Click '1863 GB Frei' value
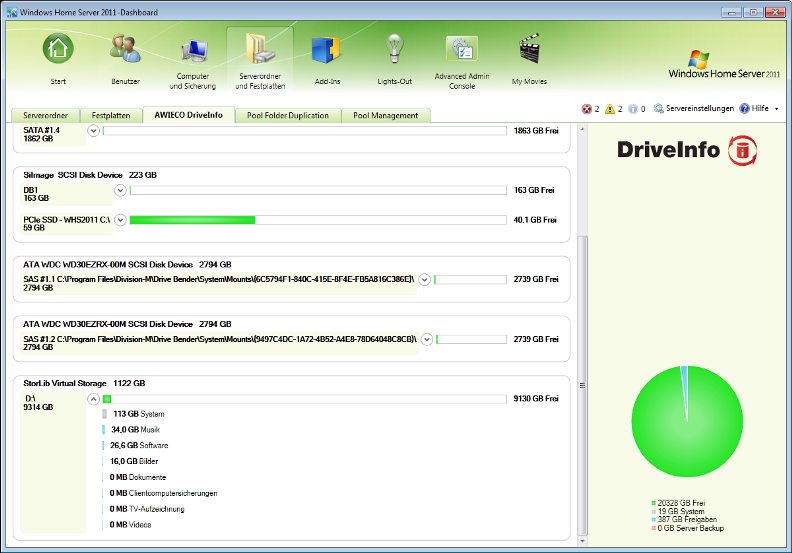Screen dimensions: 792x553 click(x=536, y=131)
